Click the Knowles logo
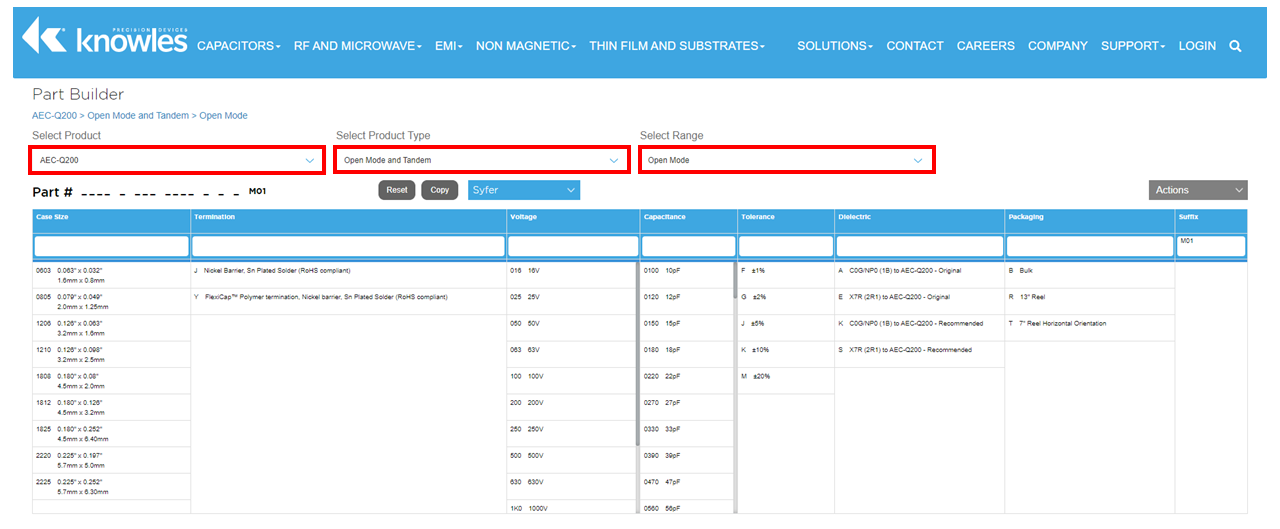This screenshot has width=1280, height=529. click(x=104, y=37)
